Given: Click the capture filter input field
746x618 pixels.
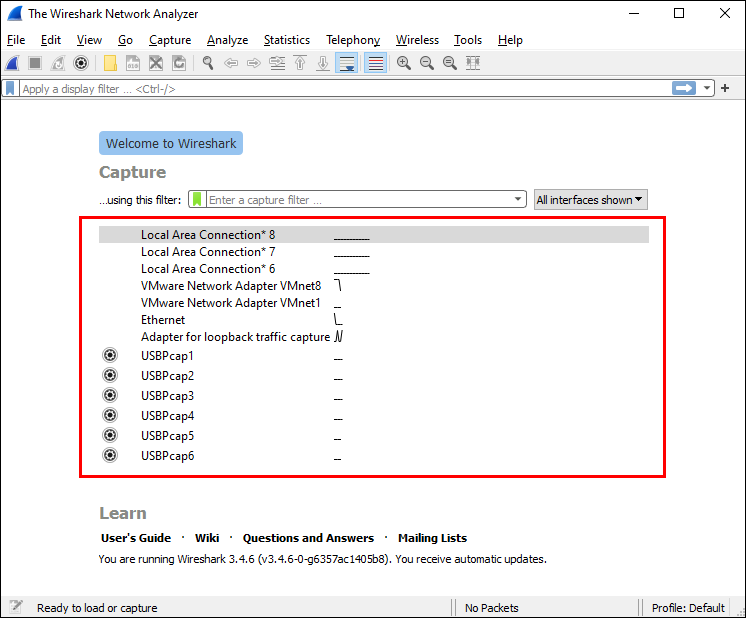Looking at the screenshot, I should click(359, 199).
